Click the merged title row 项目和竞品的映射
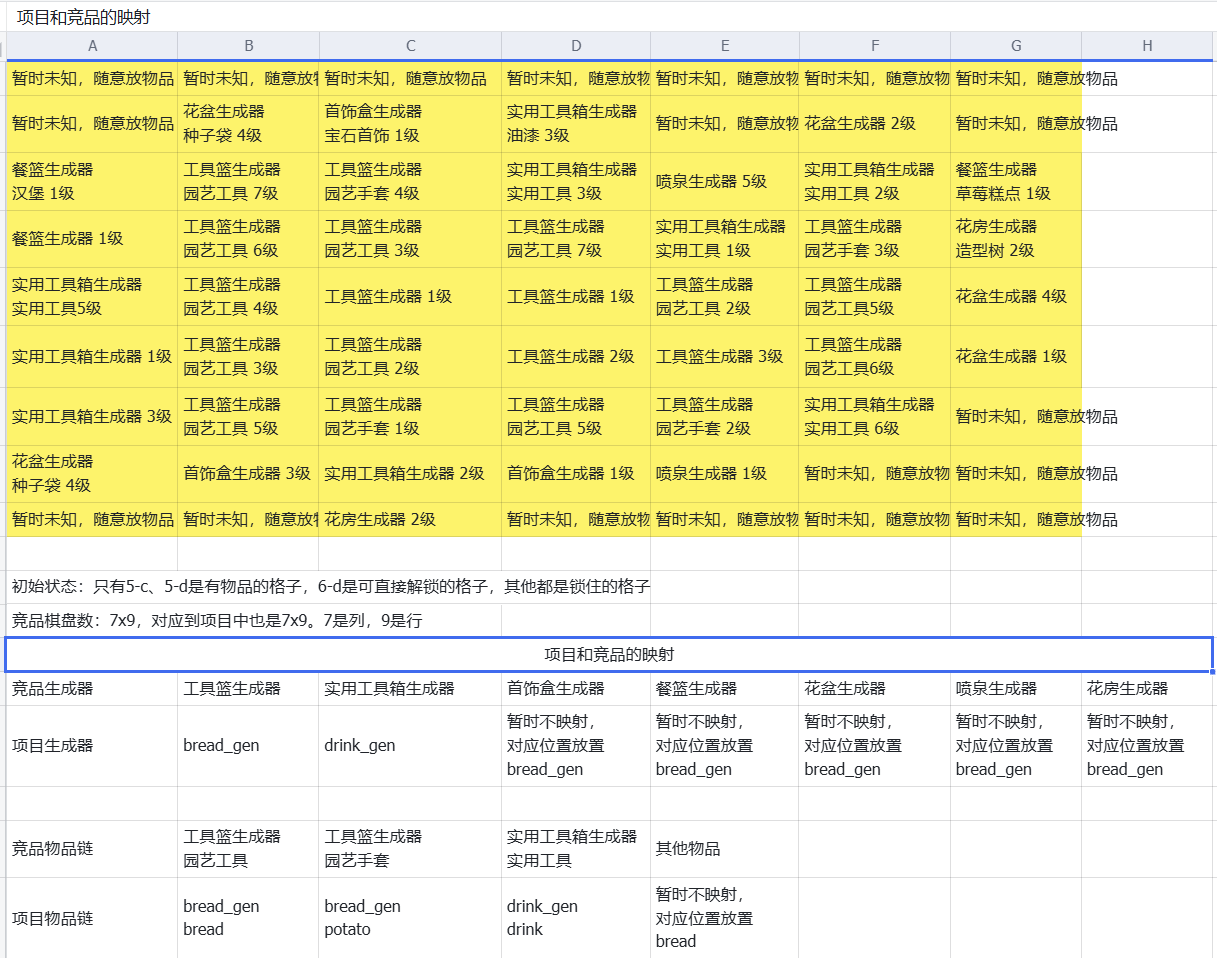 609,655
